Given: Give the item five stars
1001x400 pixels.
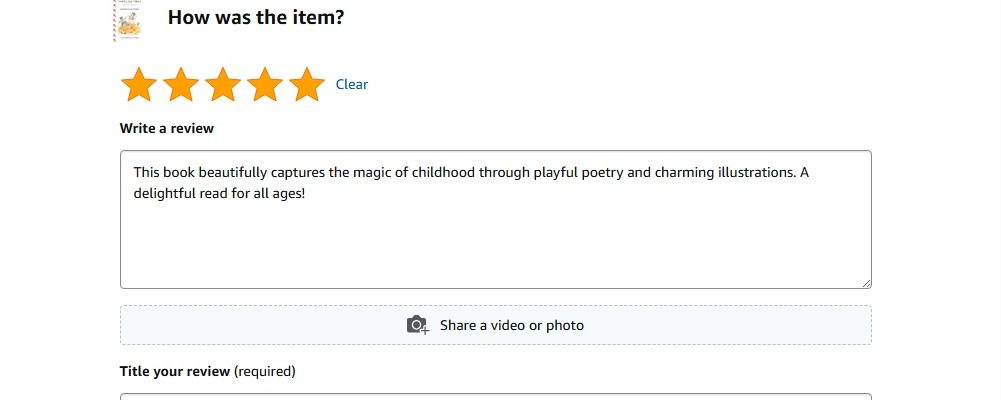Looking at the screenshot, I should point(307,84).
